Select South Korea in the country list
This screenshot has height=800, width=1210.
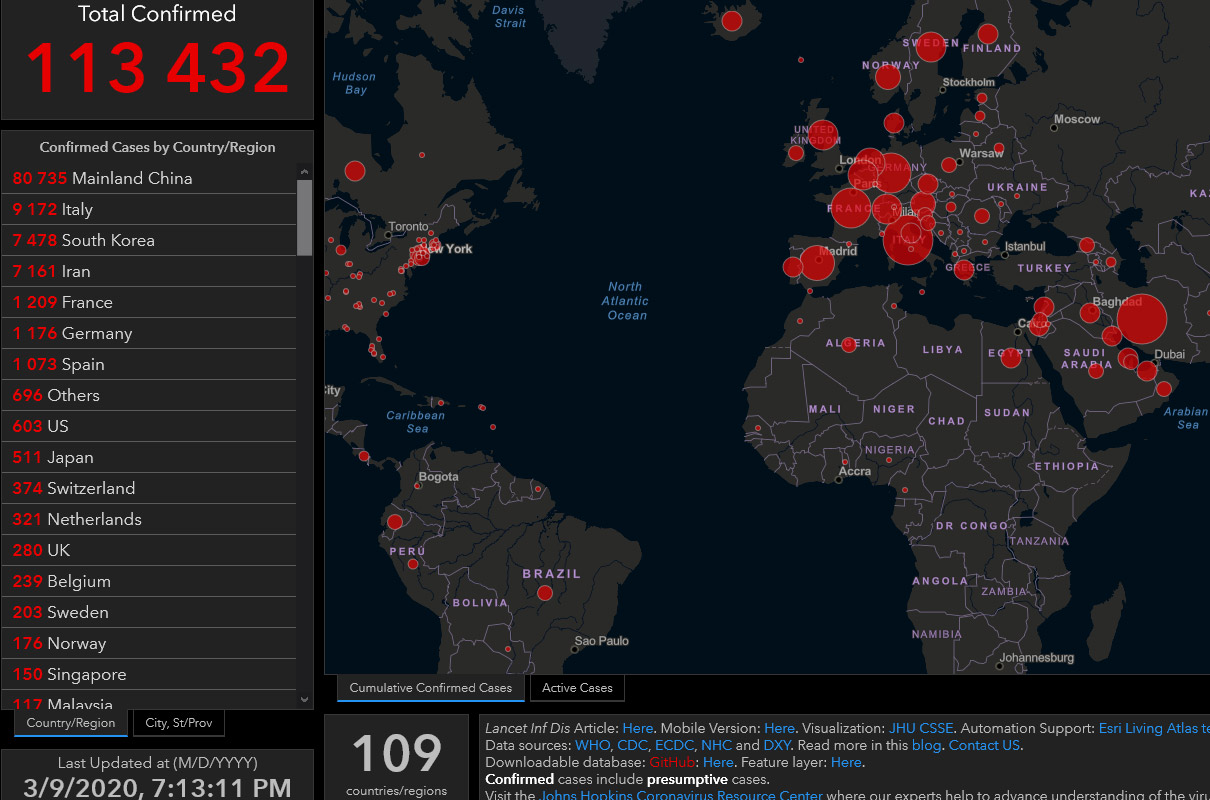coord(149,240)
